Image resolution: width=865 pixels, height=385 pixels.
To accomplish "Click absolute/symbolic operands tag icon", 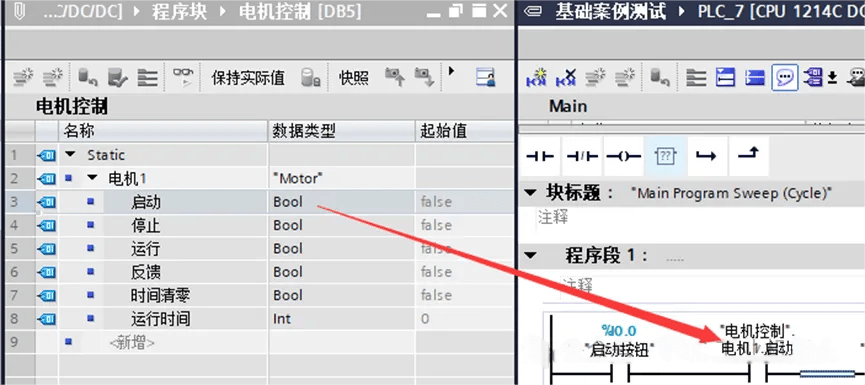I will click(814, 77).
